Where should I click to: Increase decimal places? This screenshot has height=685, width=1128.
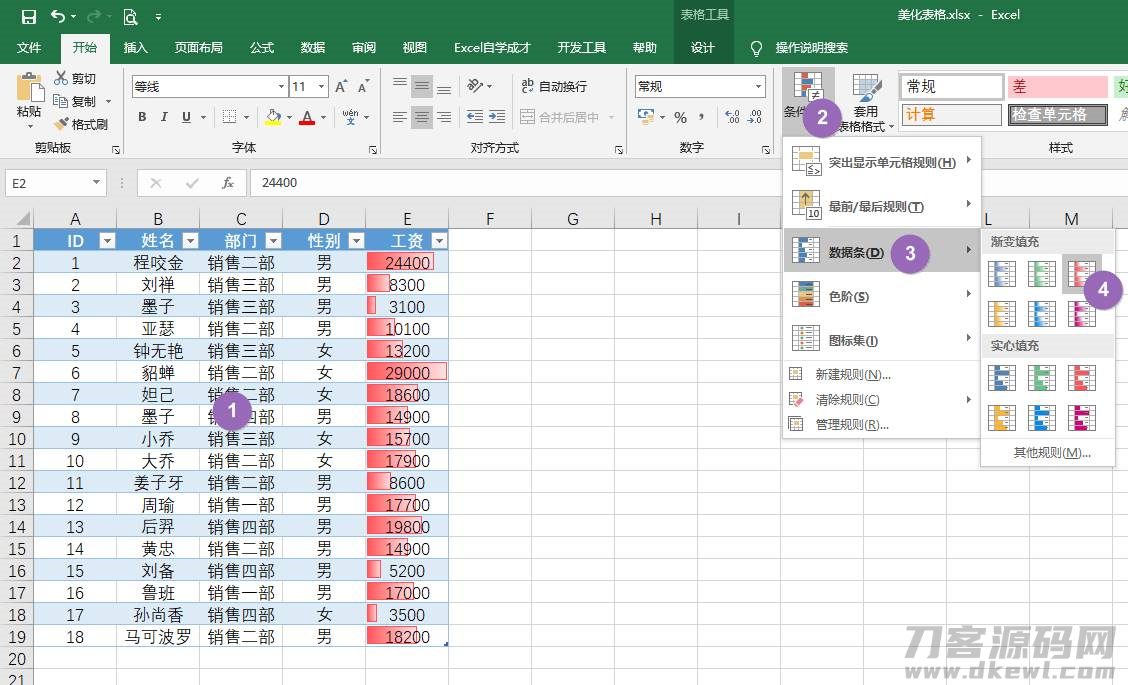click(x=732, y=117)
